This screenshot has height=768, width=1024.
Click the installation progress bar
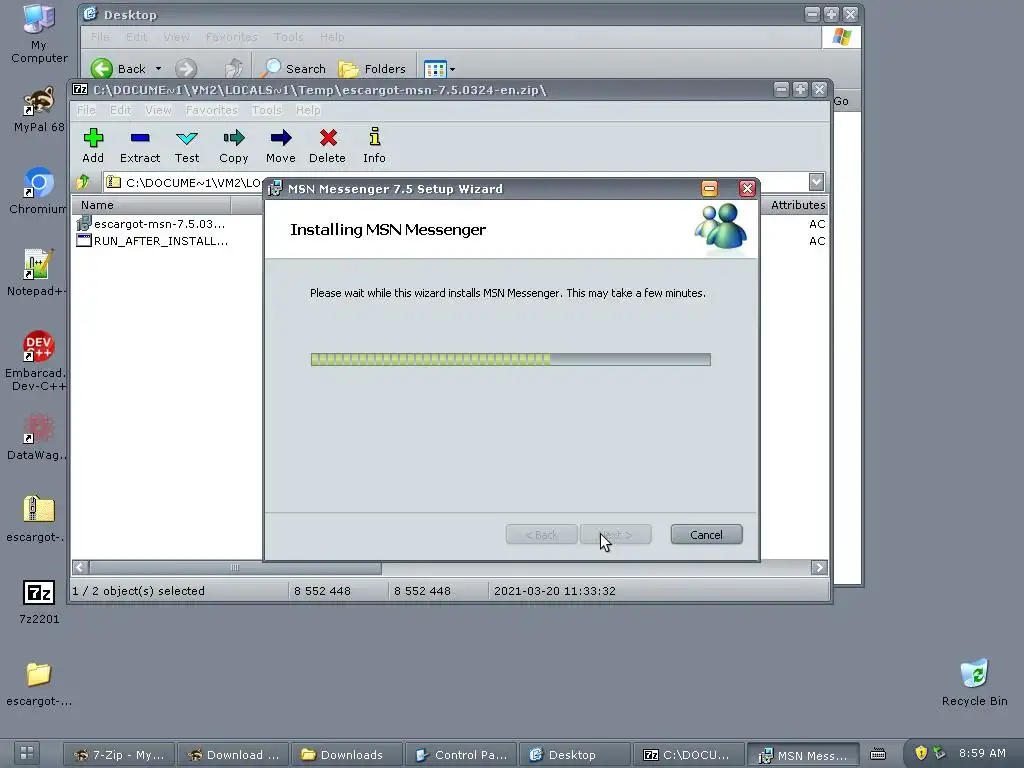click(511, 359)
